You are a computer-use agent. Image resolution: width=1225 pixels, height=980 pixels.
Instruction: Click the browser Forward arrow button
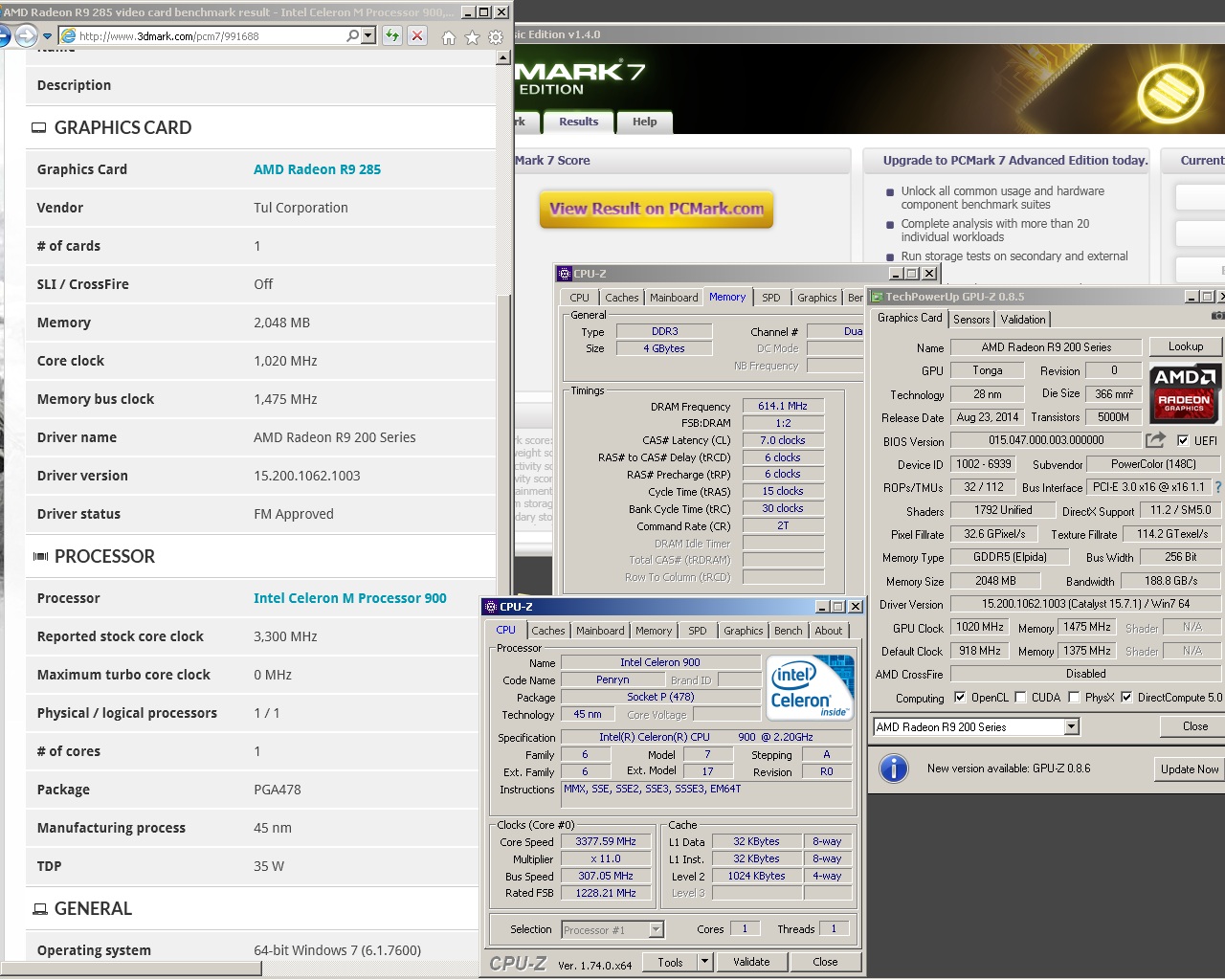[x=26, y=36]
